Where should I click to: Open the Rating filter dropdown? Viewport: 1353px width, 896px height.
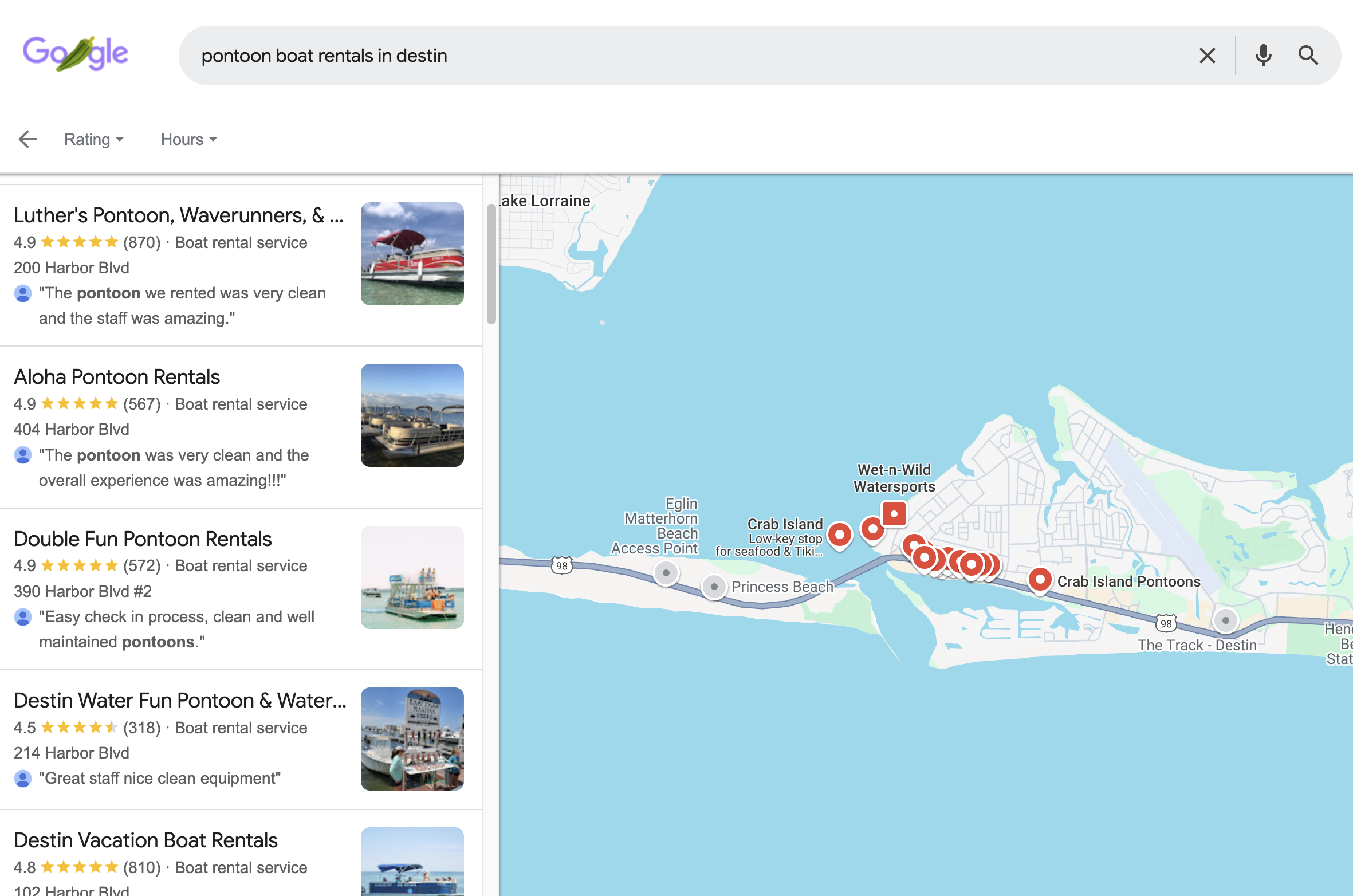[x=94, y=139]
